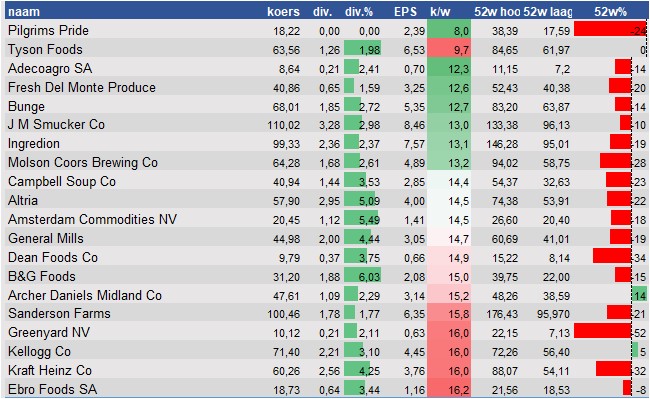
Task: Select the Amsterdam Commodities NV name
Action: click(92, 219)
